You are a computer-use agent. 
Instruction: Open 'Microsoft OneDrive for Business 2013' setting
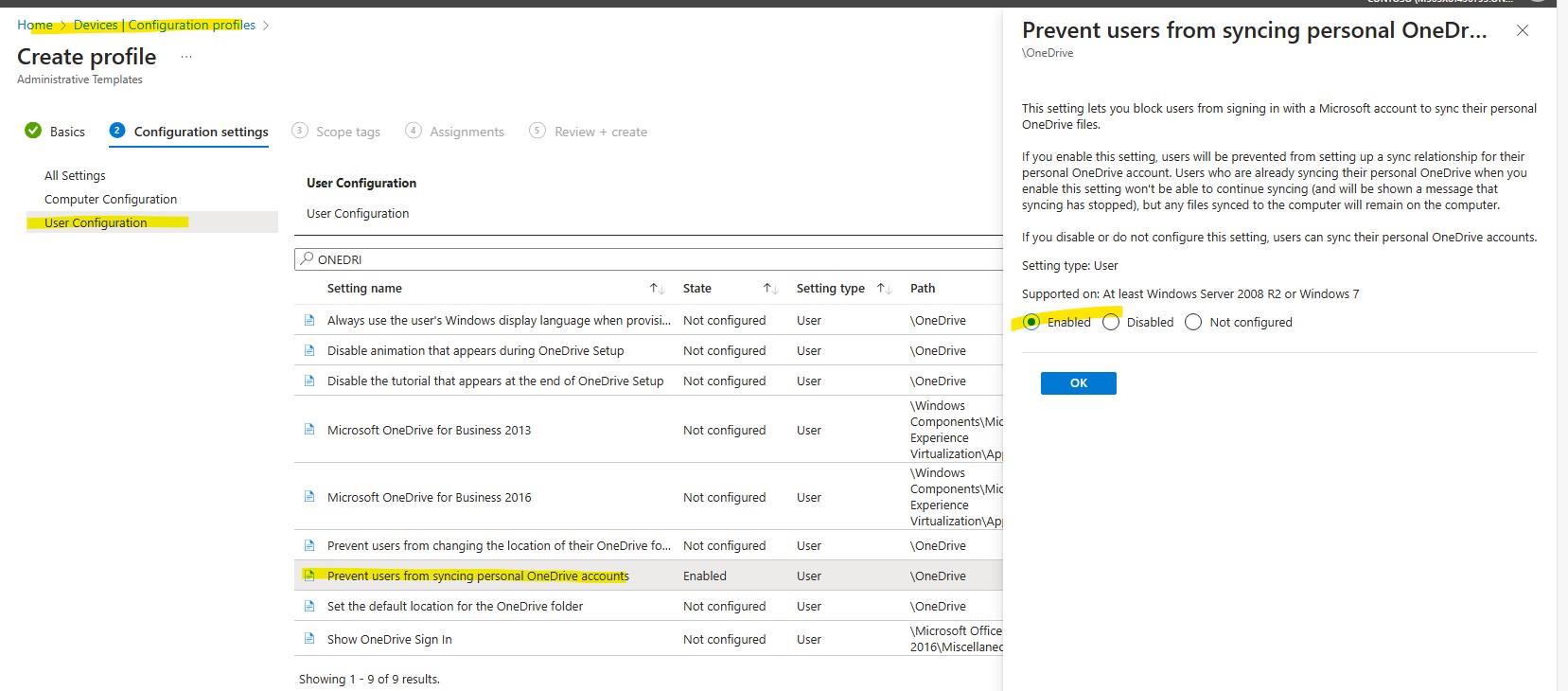click(429, 430)
